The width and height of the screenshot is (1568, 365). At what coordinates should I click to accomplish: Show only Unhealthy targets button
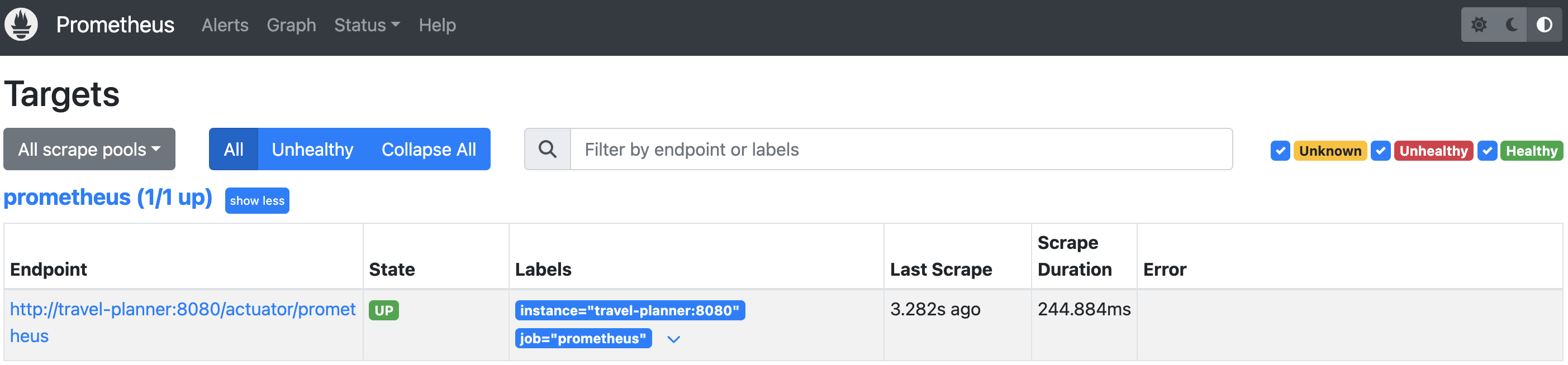pyautogui.click(x=312, y=149)
